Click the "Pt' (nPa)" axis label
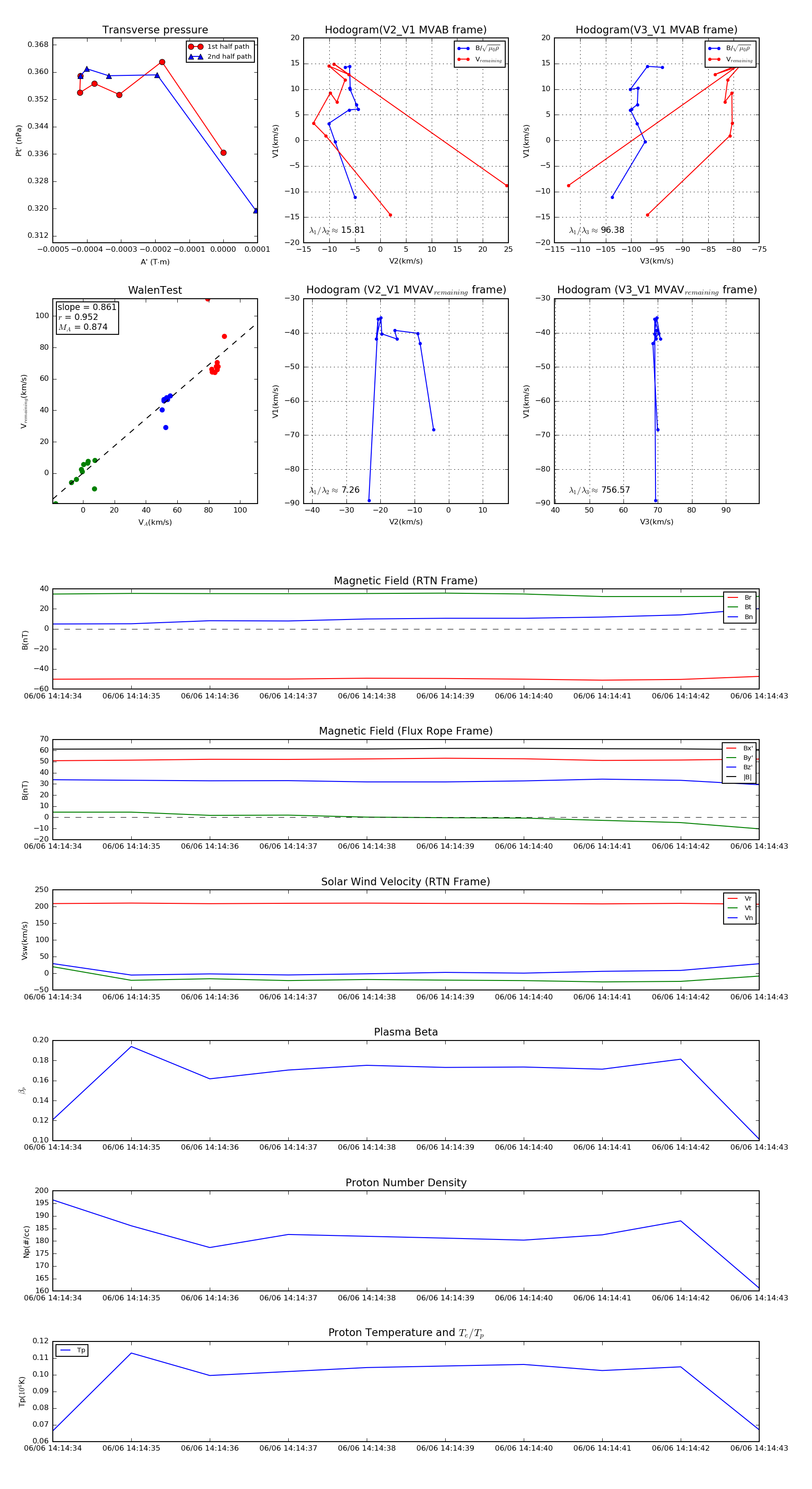 pyautogui.click(x=18, y=140)
